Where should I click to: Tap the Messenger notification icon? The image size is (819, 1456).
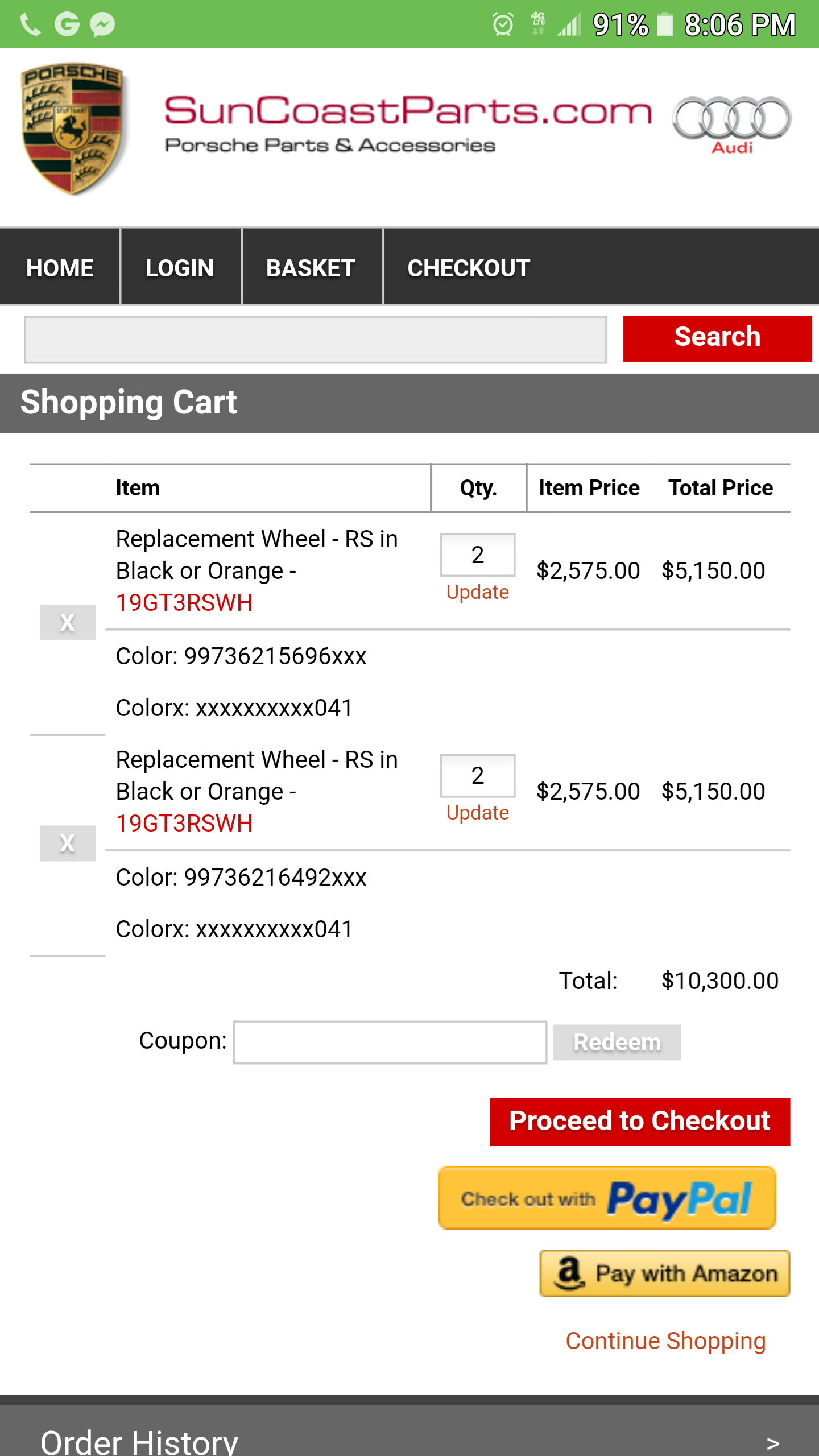103,24
